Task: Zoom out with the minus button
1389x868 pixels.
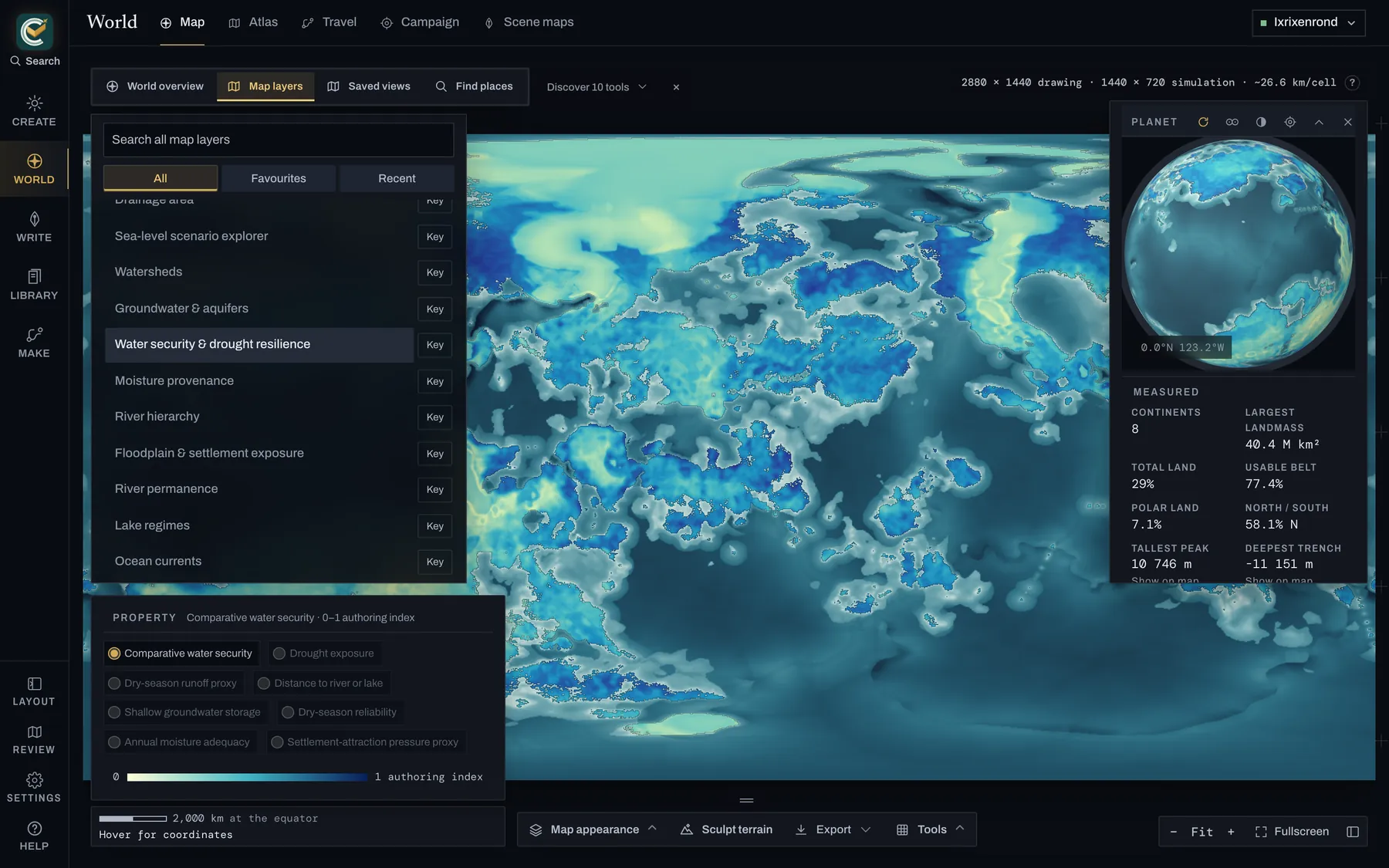Action: 1173,832
